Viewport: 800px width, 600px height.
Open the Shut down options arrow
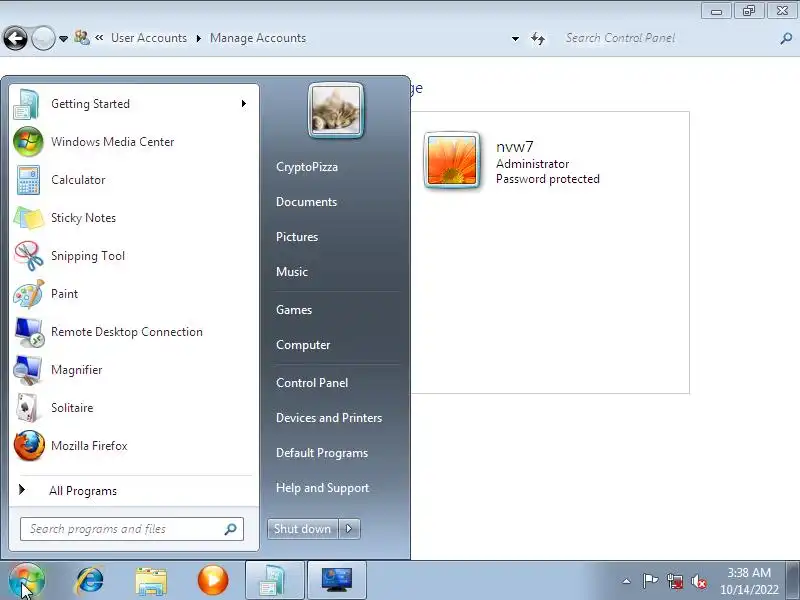[x=349, y=529]
